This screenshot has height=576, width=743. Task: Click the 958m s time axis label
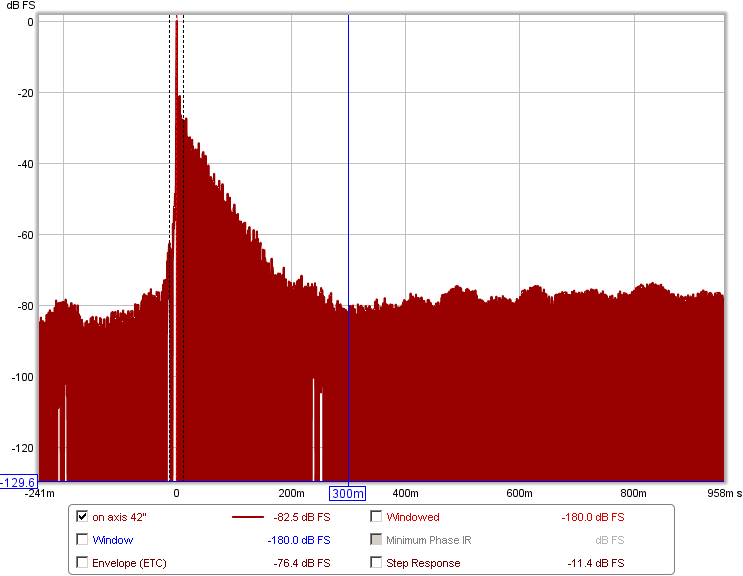click(725, 494)
